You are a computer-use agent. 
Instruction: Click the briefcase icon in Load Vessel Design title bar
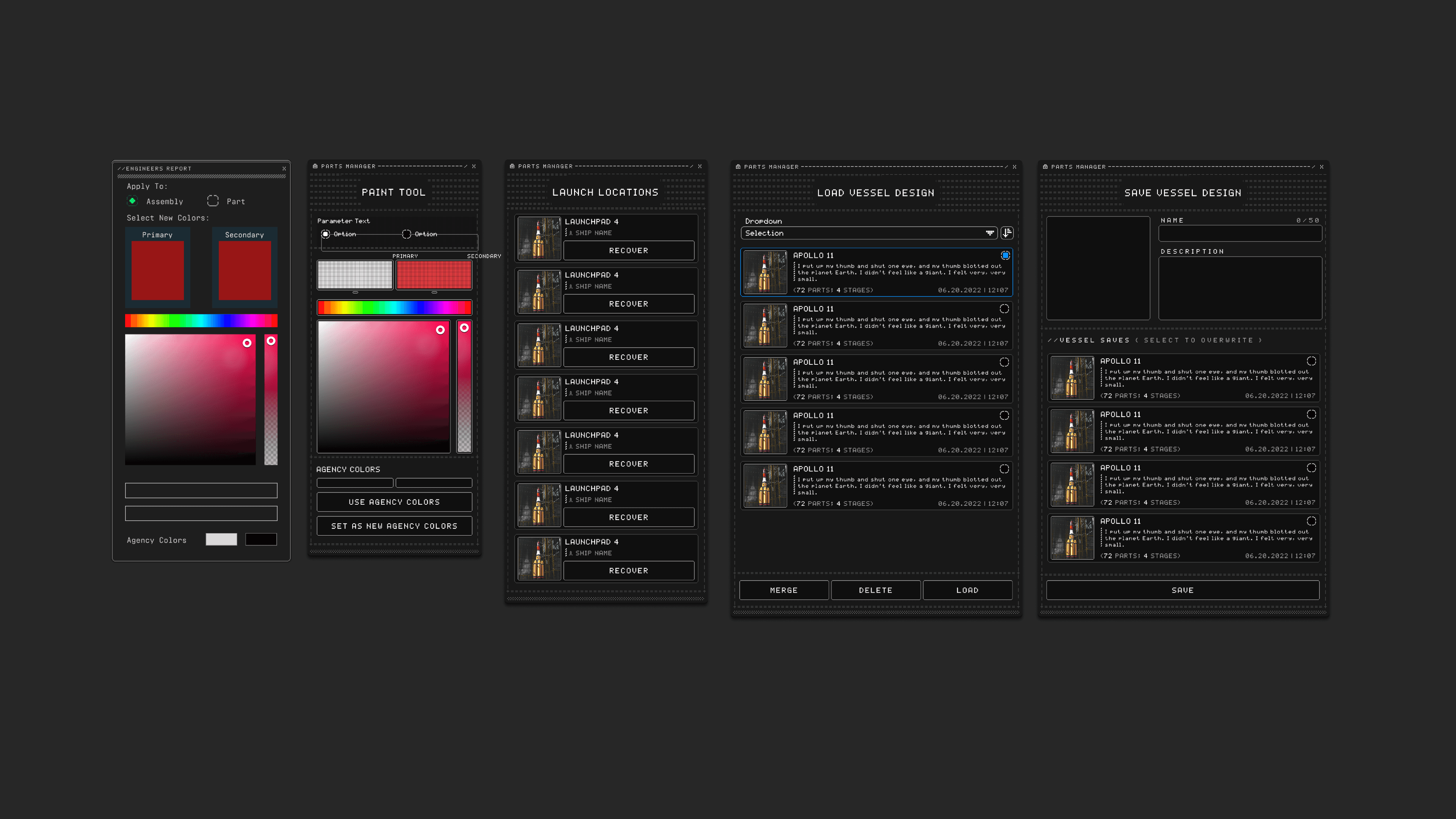[x=737, y=167]
